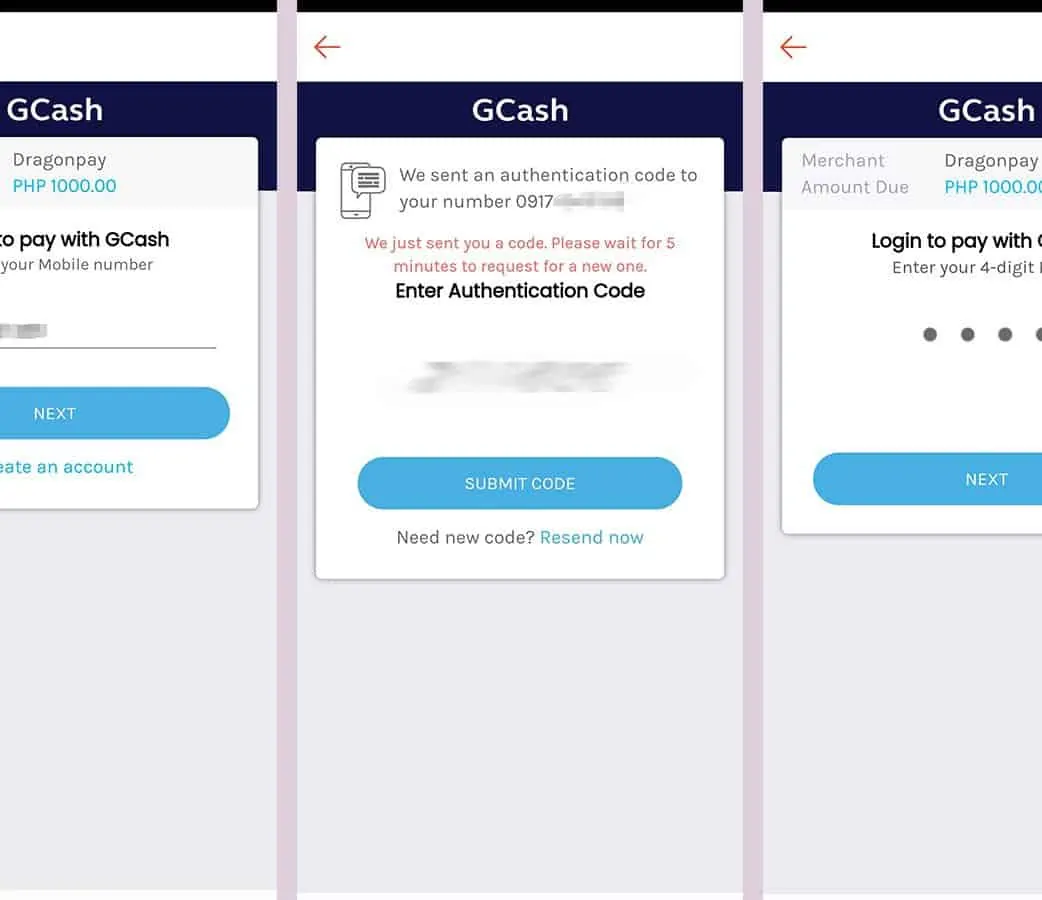This screenshot has height=900, width=1042.
Task: Click the Dragonpay name beside Merchant label
Action: pos(991,160)
